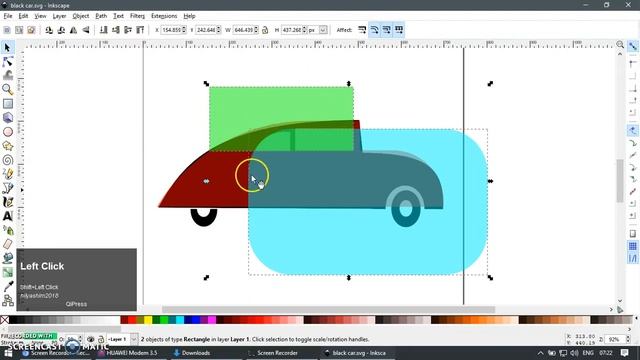
Task: Toggle move patterns with objects
Action: [x=399, y=30]
